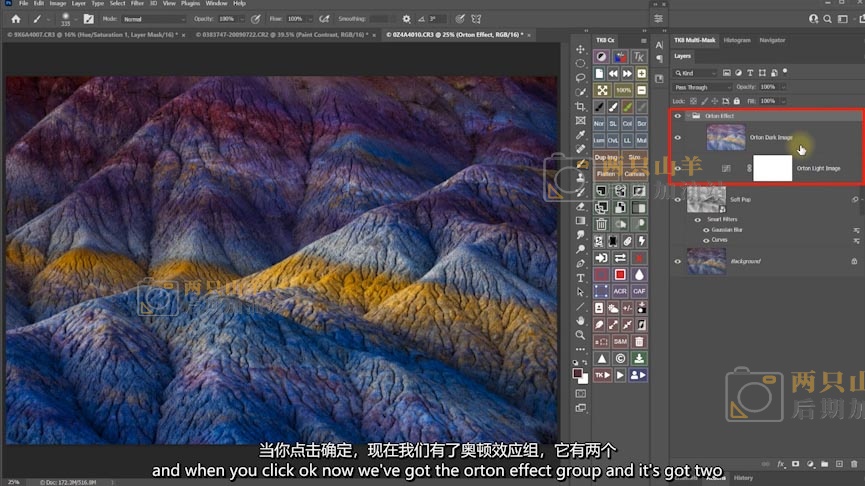Toggle visibility of Orton Dark Image layer
Screen dimensions: 865x486
point(678,138)
